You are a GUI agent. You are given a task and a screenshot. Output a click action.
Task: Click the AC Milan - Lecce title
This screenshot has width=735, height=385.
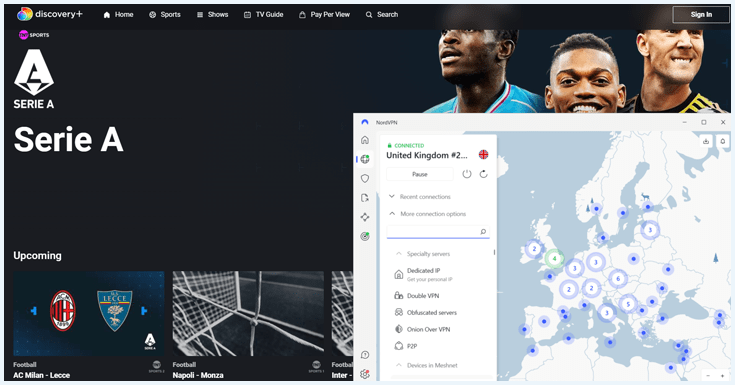41,375
